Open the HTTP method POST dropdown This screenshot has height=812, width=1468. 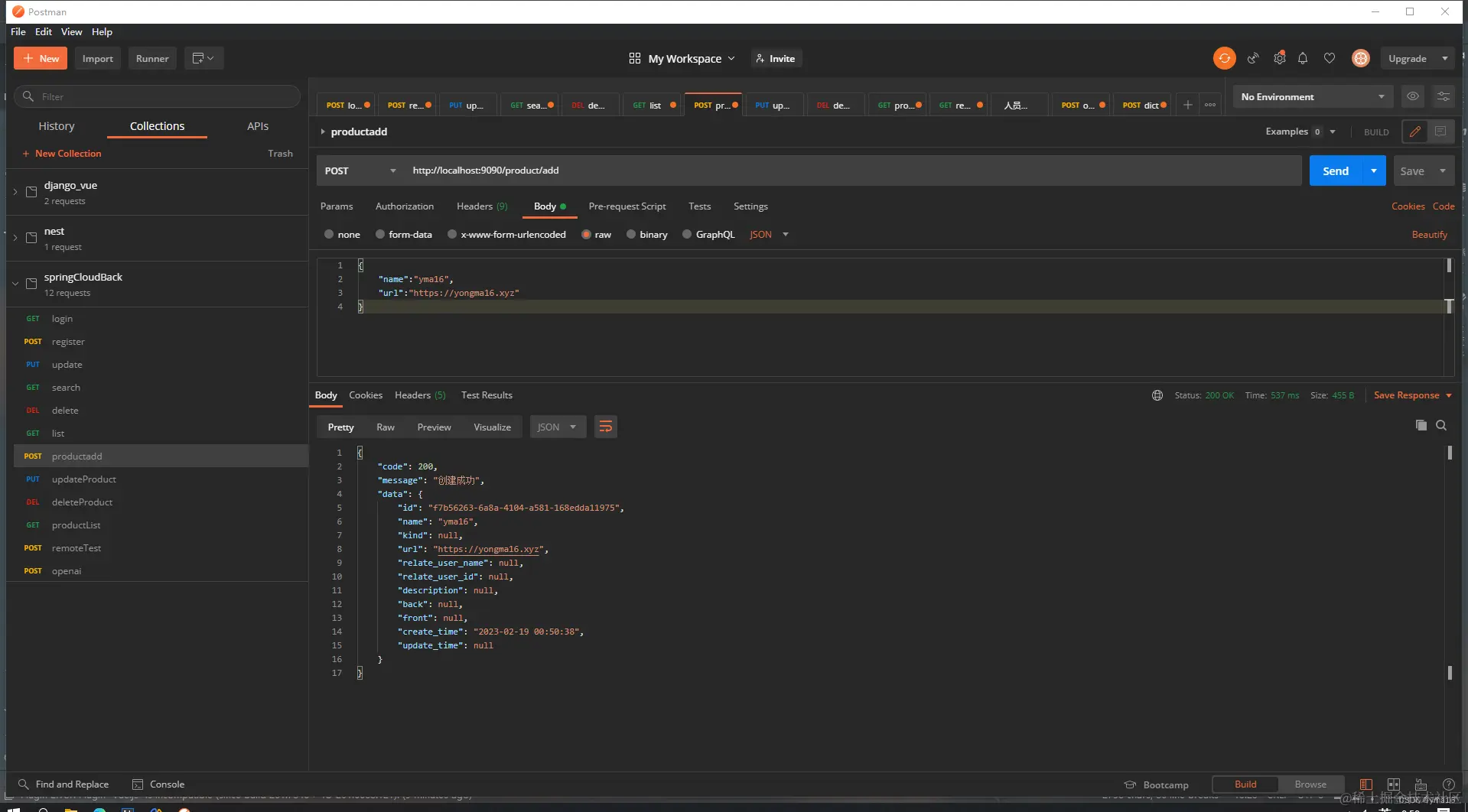pos(360,171)
